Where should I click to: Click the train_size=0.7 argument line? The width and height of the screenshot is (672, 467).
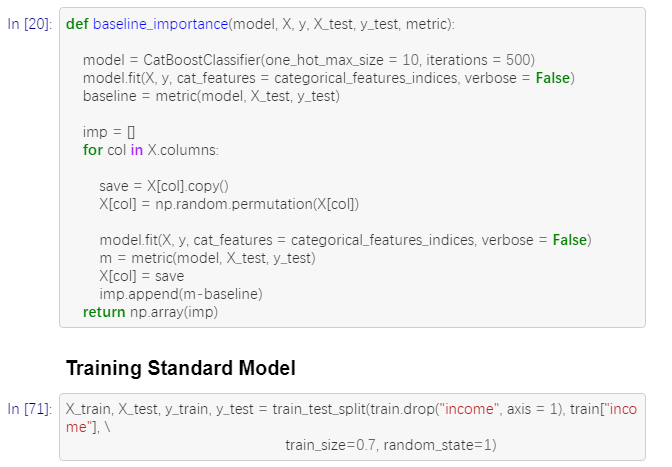pyautogui.click(x=390, y=444)
